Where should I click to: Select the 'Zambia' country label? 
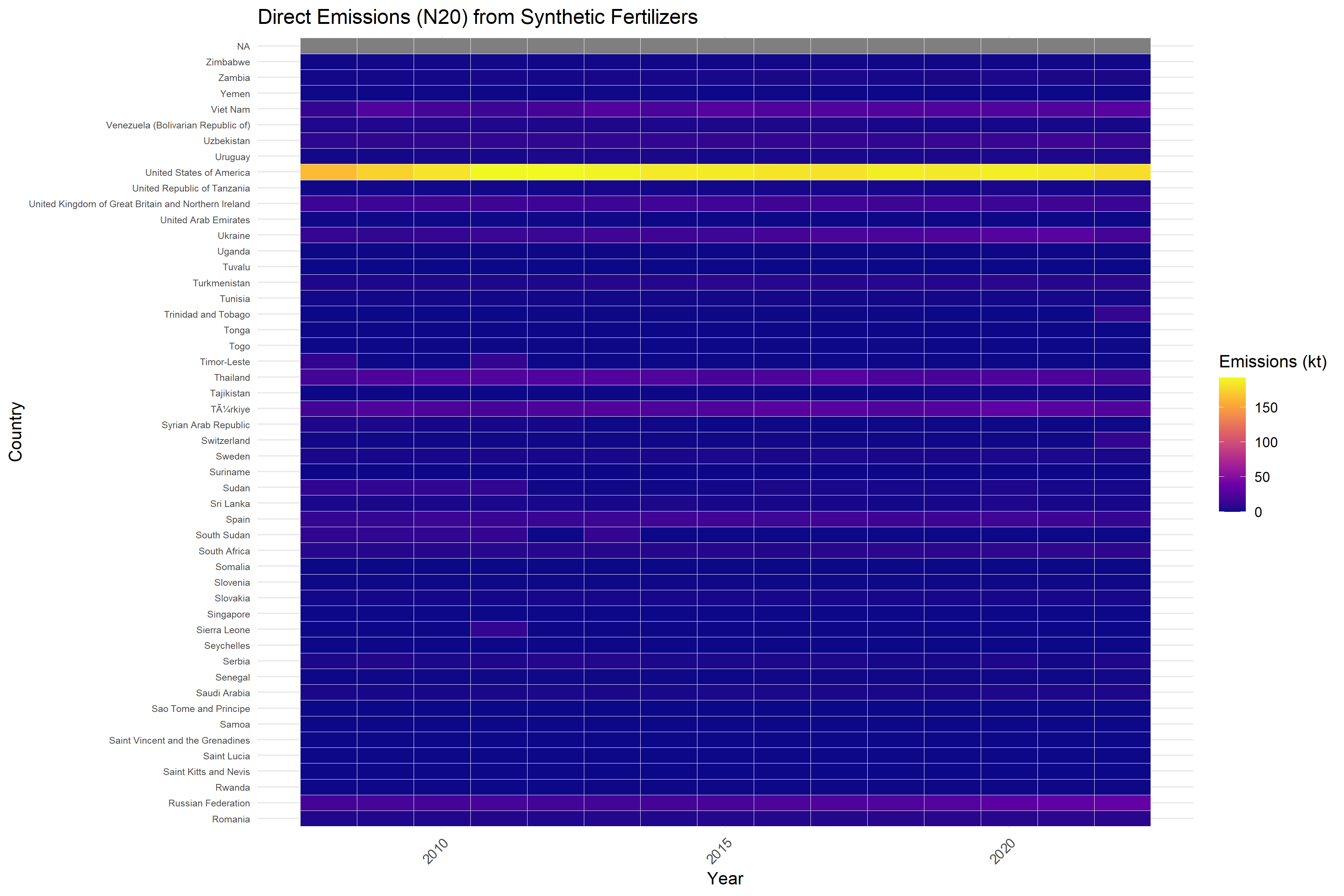click(234, 78)
